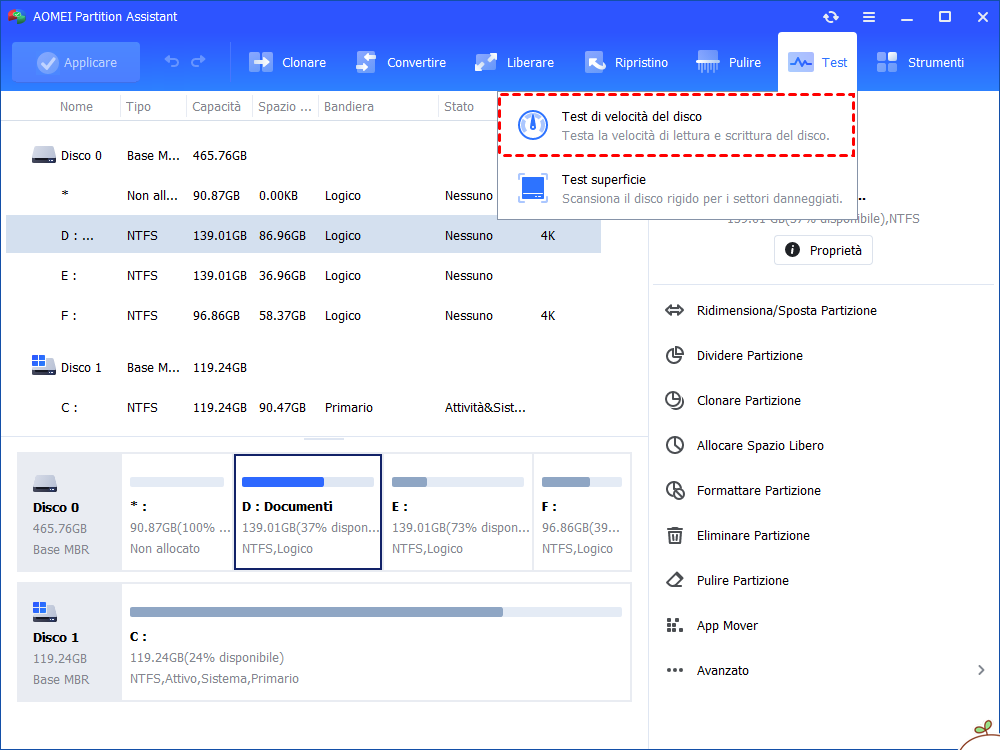Choose Test superficie menu entry
Viewport: 1000px width, 750px height.
click(676, 188)
